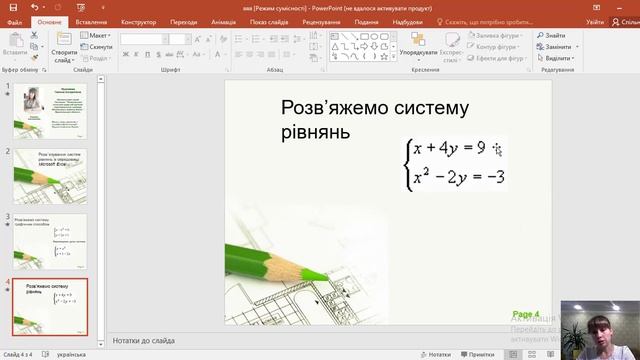Click the Tell me search box with lightbulb
Image resolution: width=640 pixels, height=360 pixels.
pyautogui.click(x=484, y=22)
